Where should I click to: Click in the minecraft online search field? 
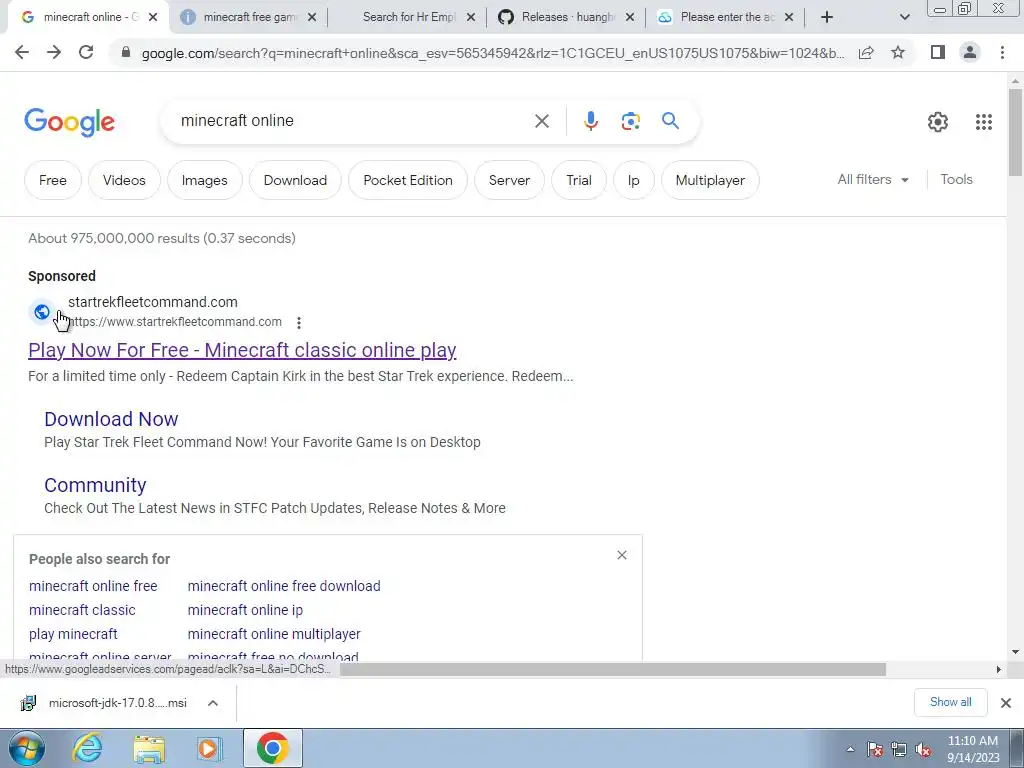[353, 121]
